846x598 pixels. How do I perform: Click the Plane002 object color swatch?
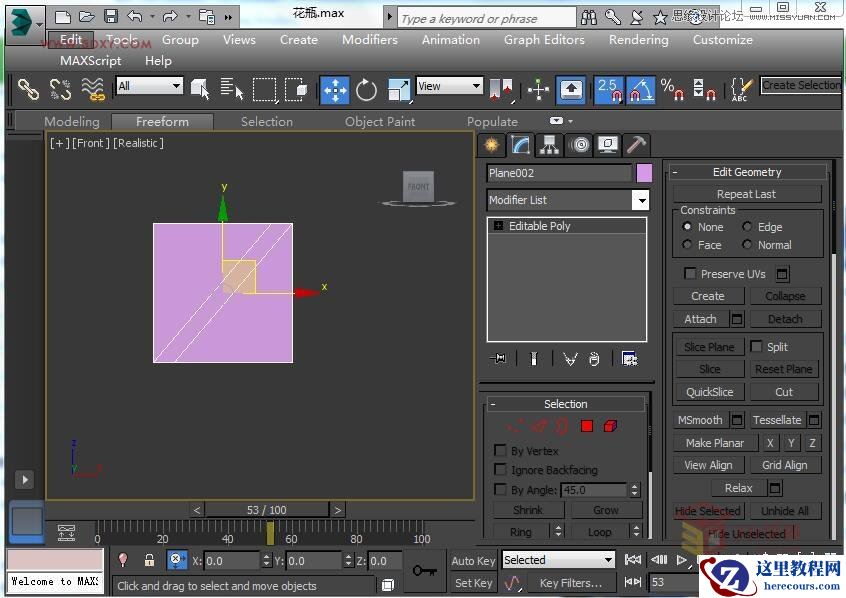[x=644, y=173]
